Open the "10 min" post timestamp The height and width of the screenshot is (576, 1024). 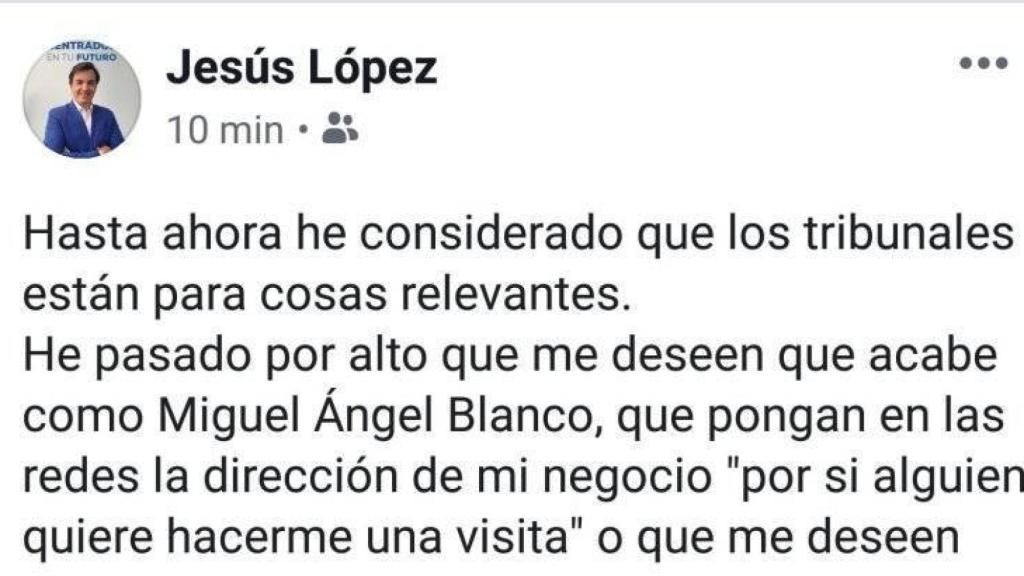225,131
